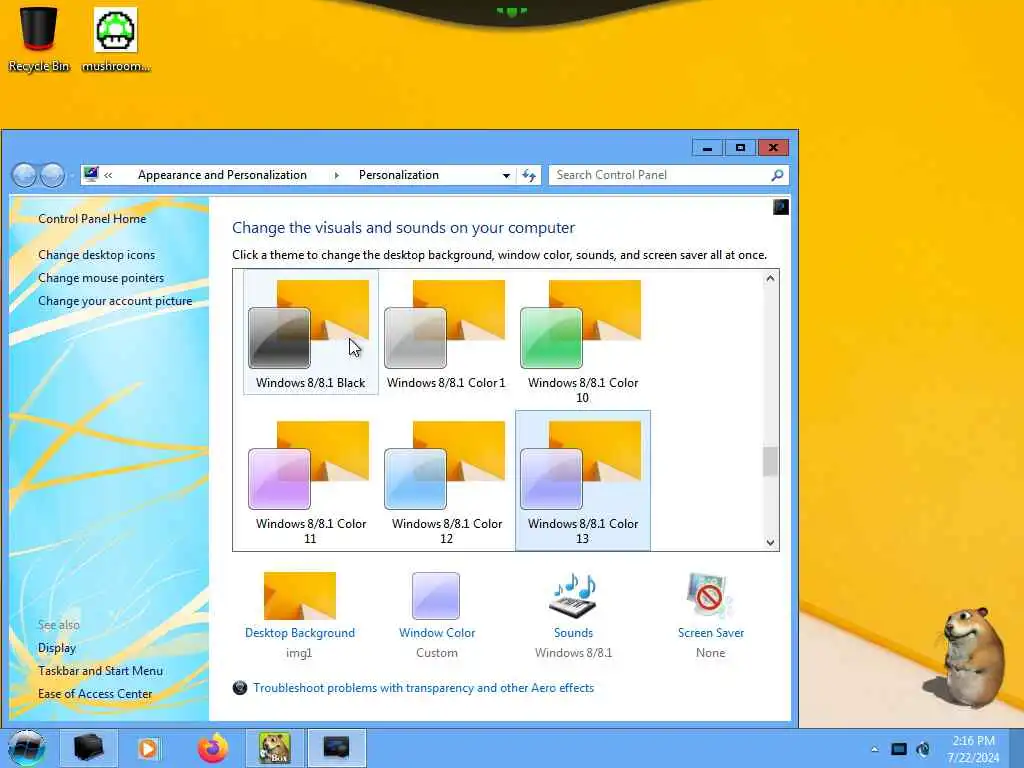Click the theme list scroll down arrow

coord(770,542)
